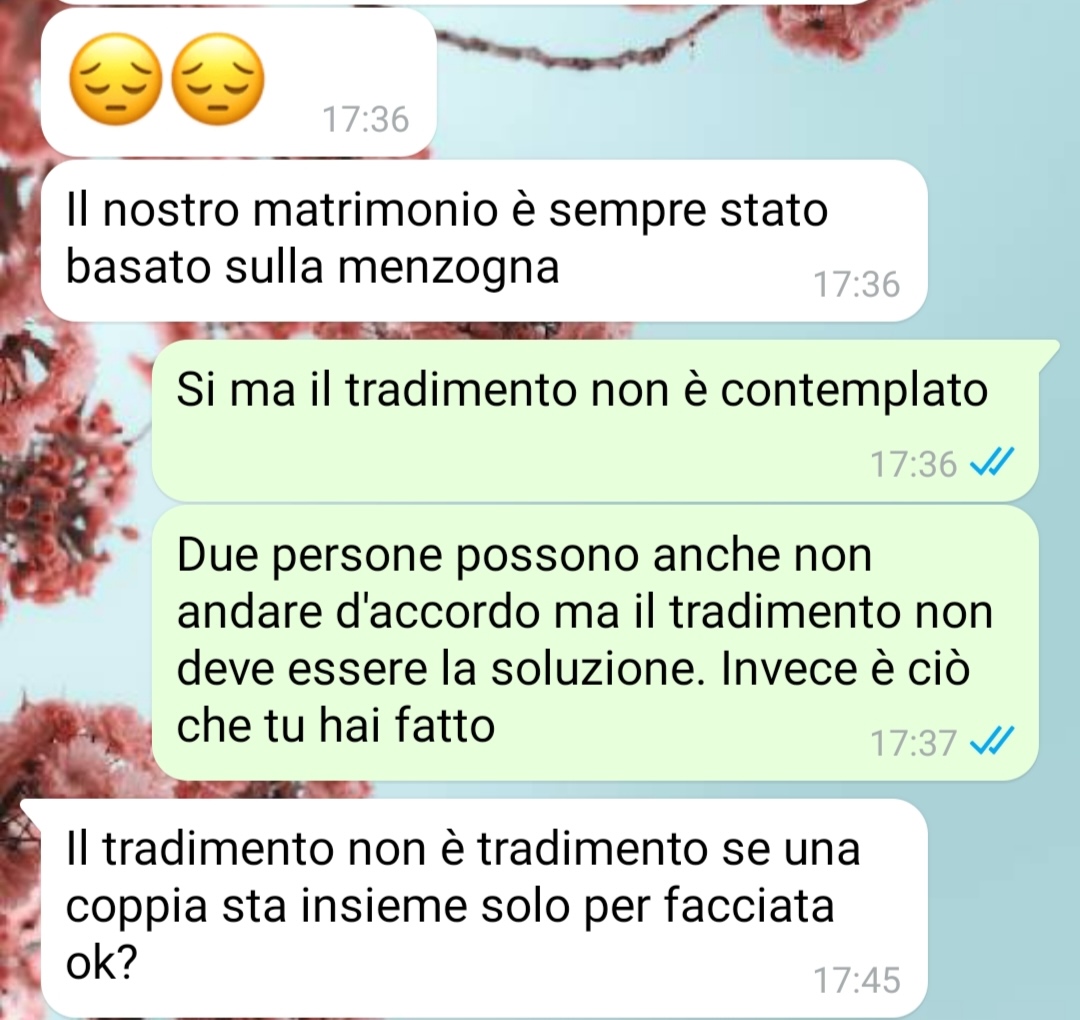Viewport: 1080px width, 1020px height.
Task: Click the words "coppia sta insieme solo per facciata"
Action: pyautogui.click(x=450, y=906)
